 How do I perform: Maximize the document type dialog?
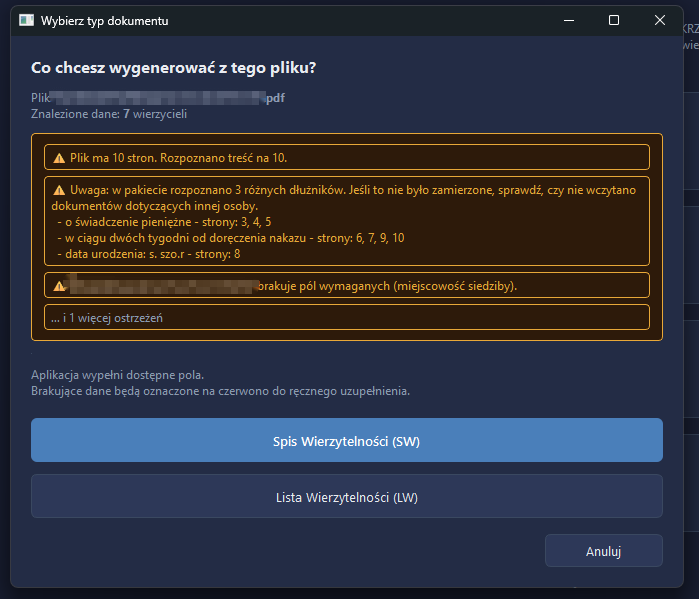(x=614, y=21)
